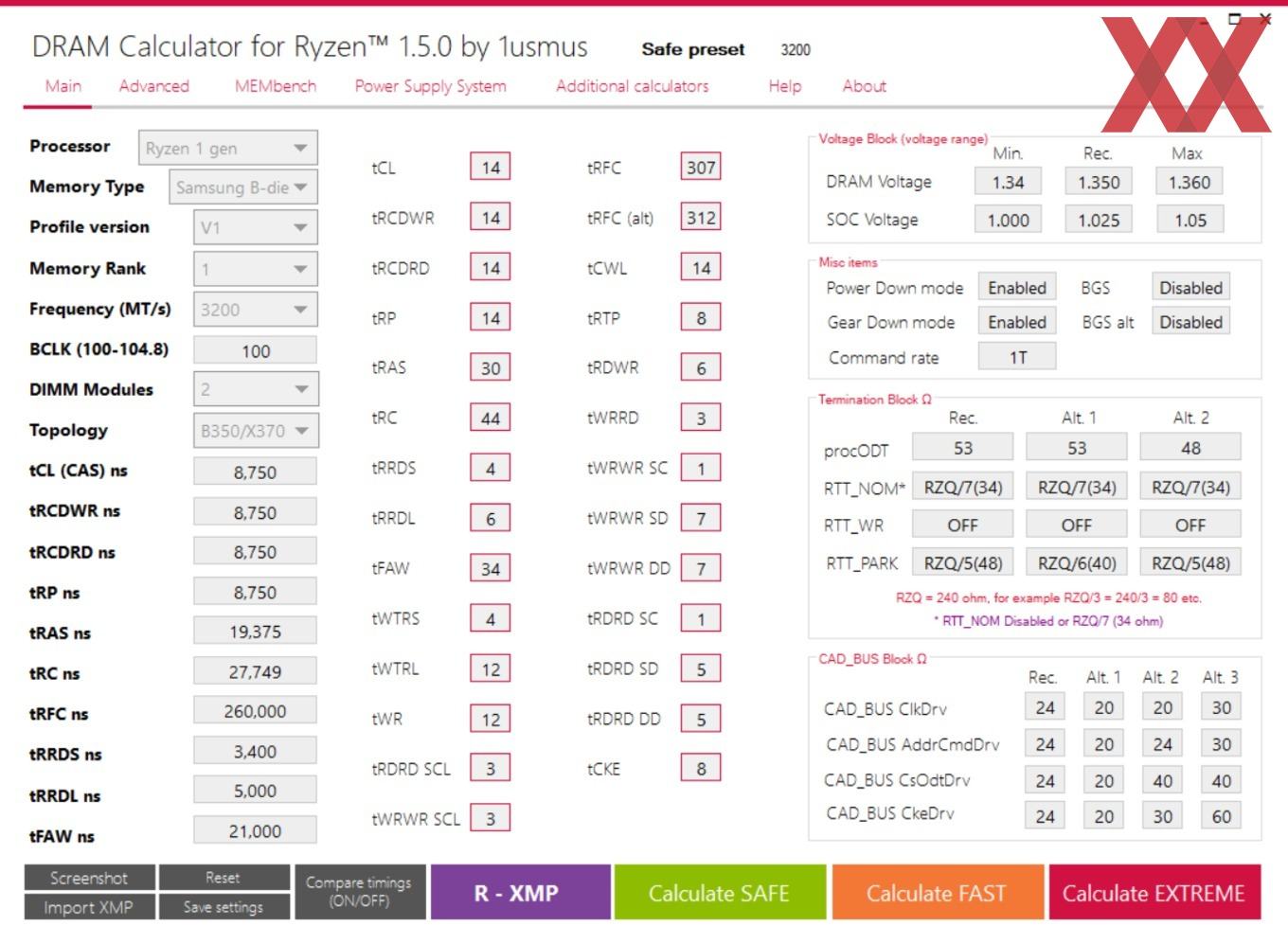The image size is (1288, 944).
Task: Click the BGS Disabled field
Action: pyautogui.click(x=1190, y=288)
